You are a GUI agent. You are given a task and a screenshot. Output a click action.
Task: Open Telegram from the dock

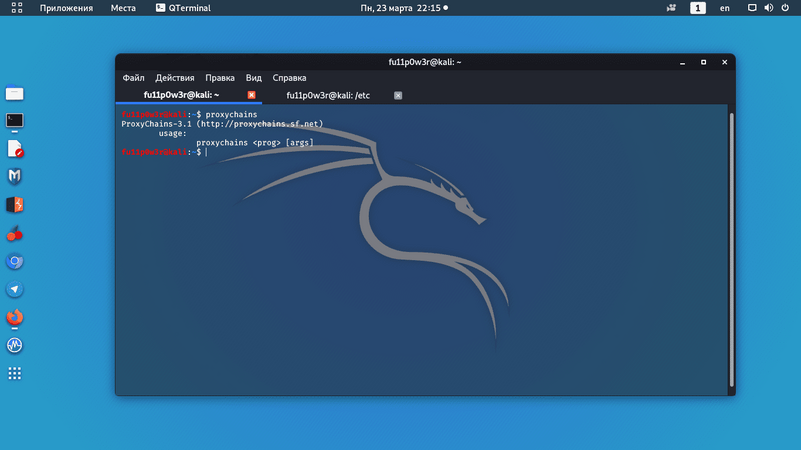click(x=15, y=290)
